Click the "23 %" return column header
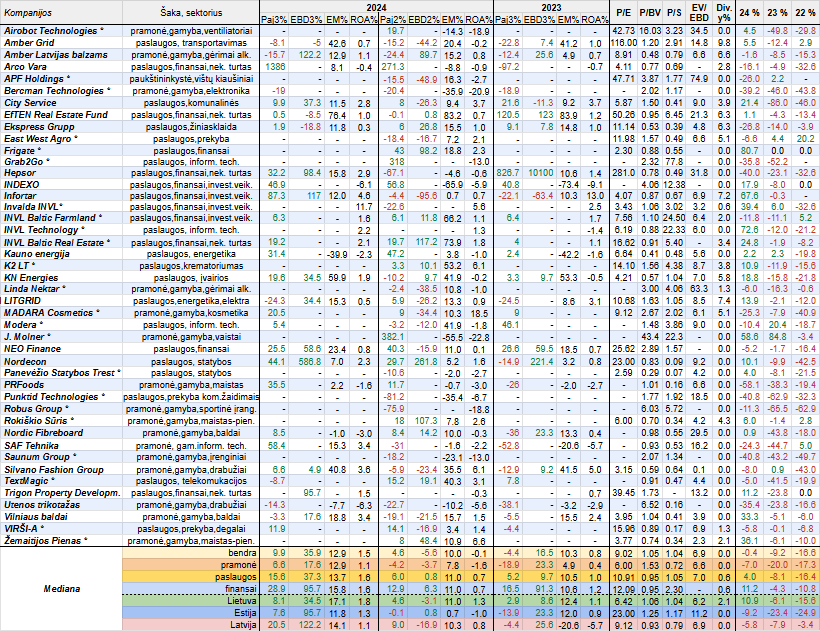The image size is (820, 631). point(777,13)
